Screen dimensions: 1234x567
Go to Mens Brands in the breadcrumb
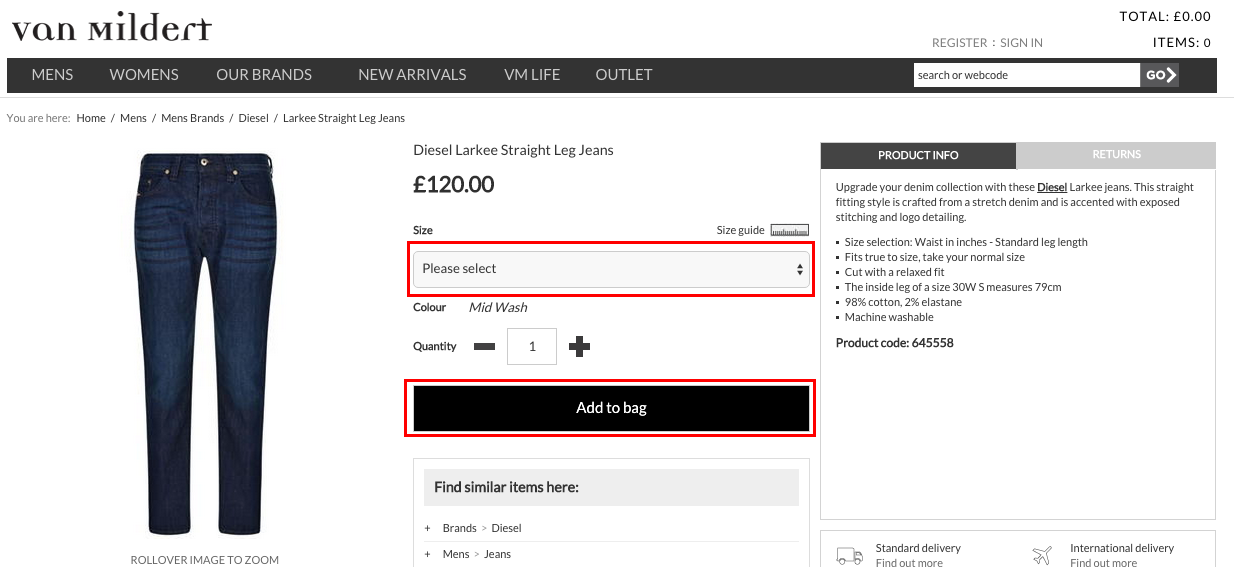(x=192, y=118)
